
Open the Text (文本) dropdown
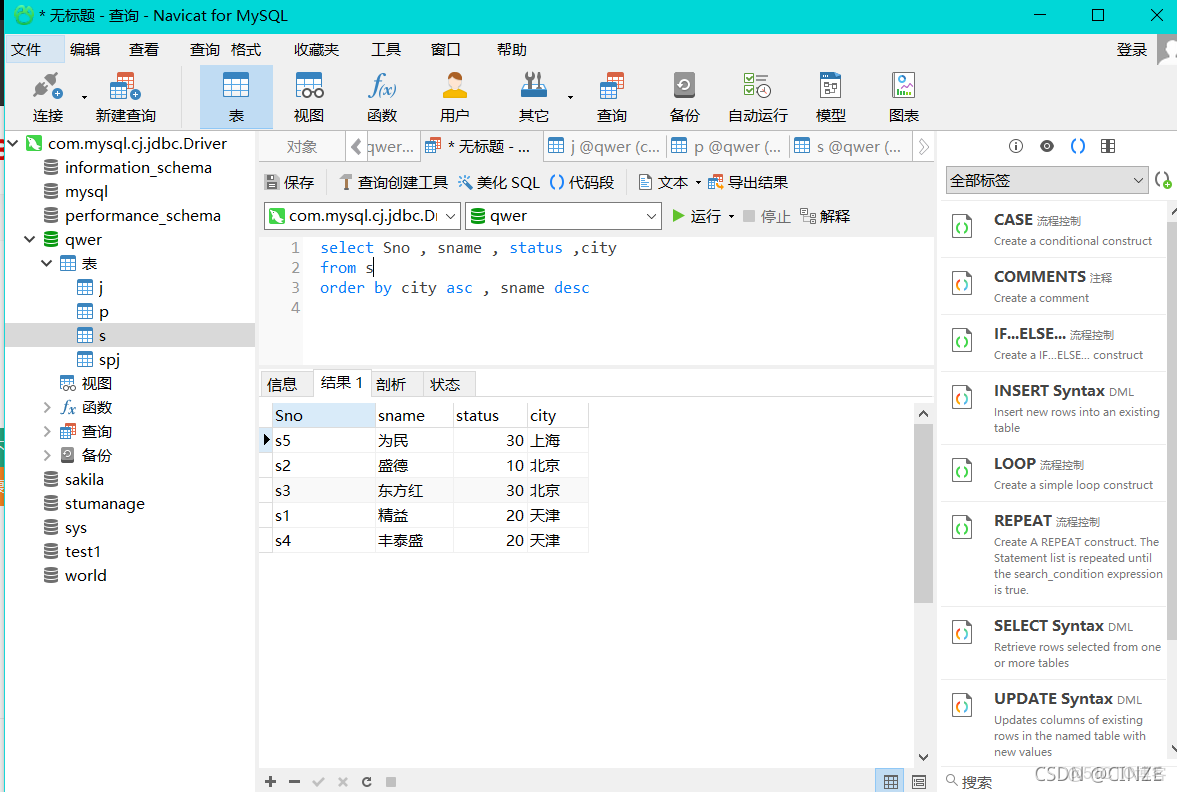[670, 182]
